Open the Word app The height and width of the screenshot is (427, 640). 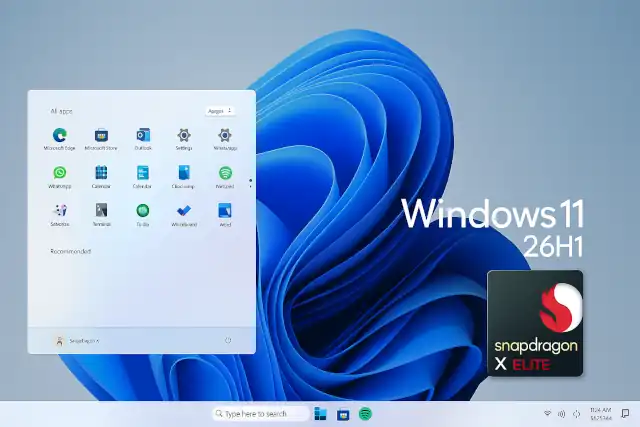point(225,215)
